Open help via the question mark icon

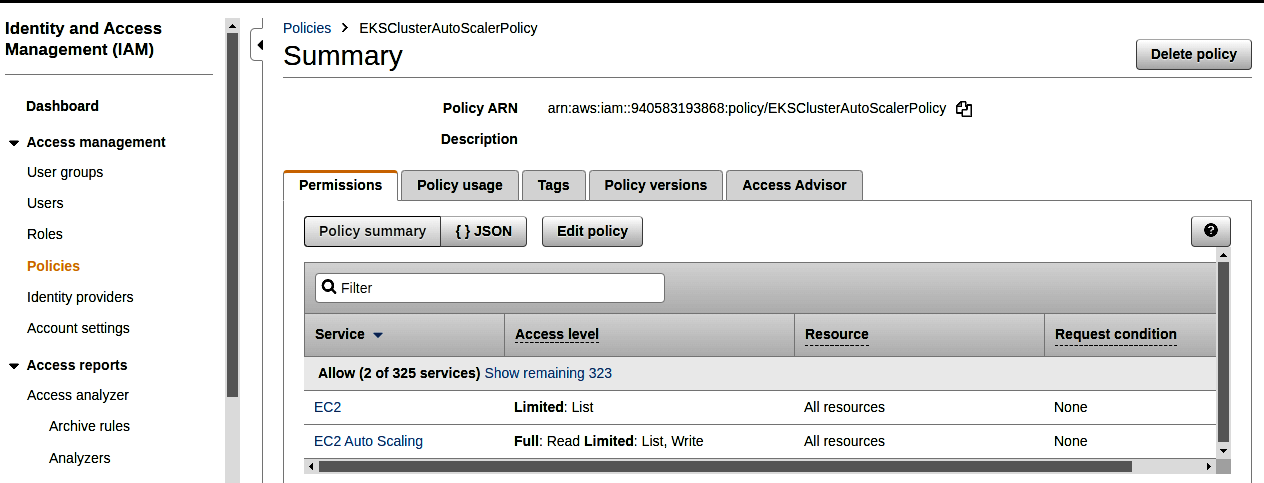click(1211, 231)
